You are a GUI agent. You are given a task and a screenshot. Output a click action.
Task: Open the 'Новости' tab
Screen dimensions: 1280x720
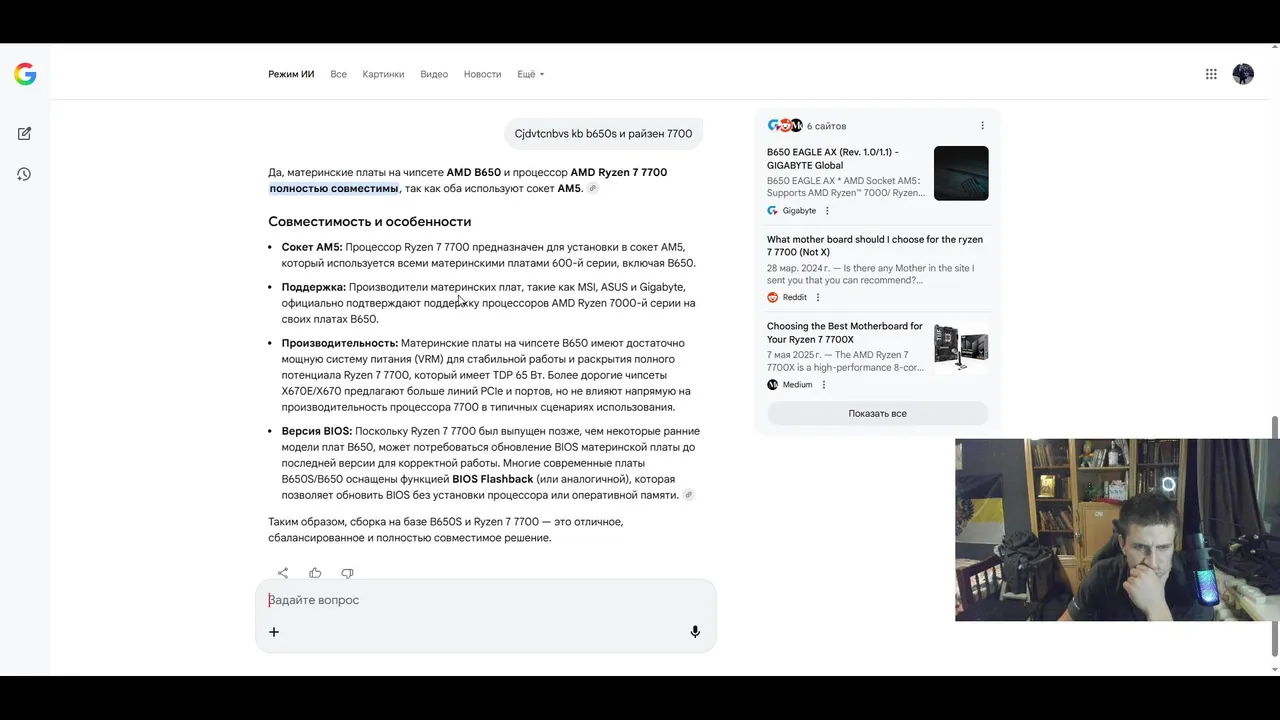coord(483,74)
